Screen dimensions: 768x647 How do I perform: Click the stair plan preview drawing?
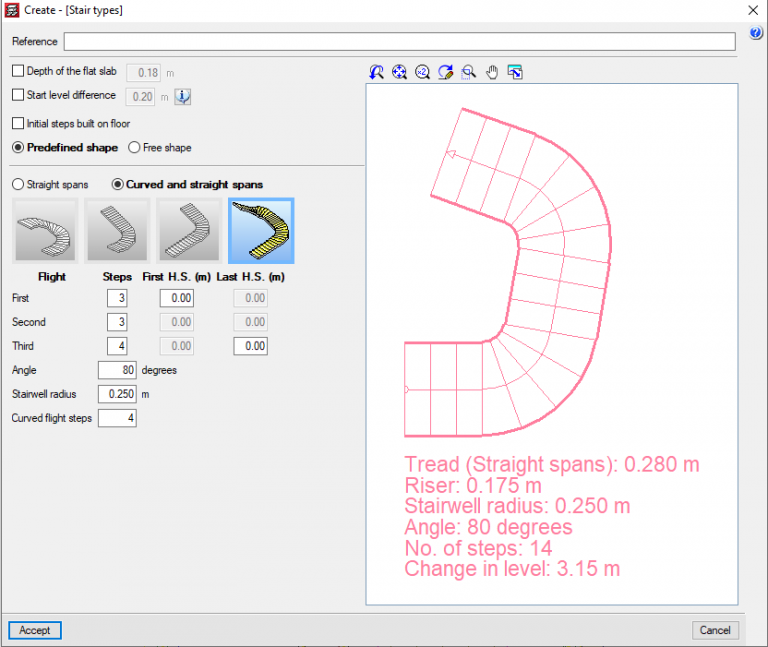[x=507, y=272]
